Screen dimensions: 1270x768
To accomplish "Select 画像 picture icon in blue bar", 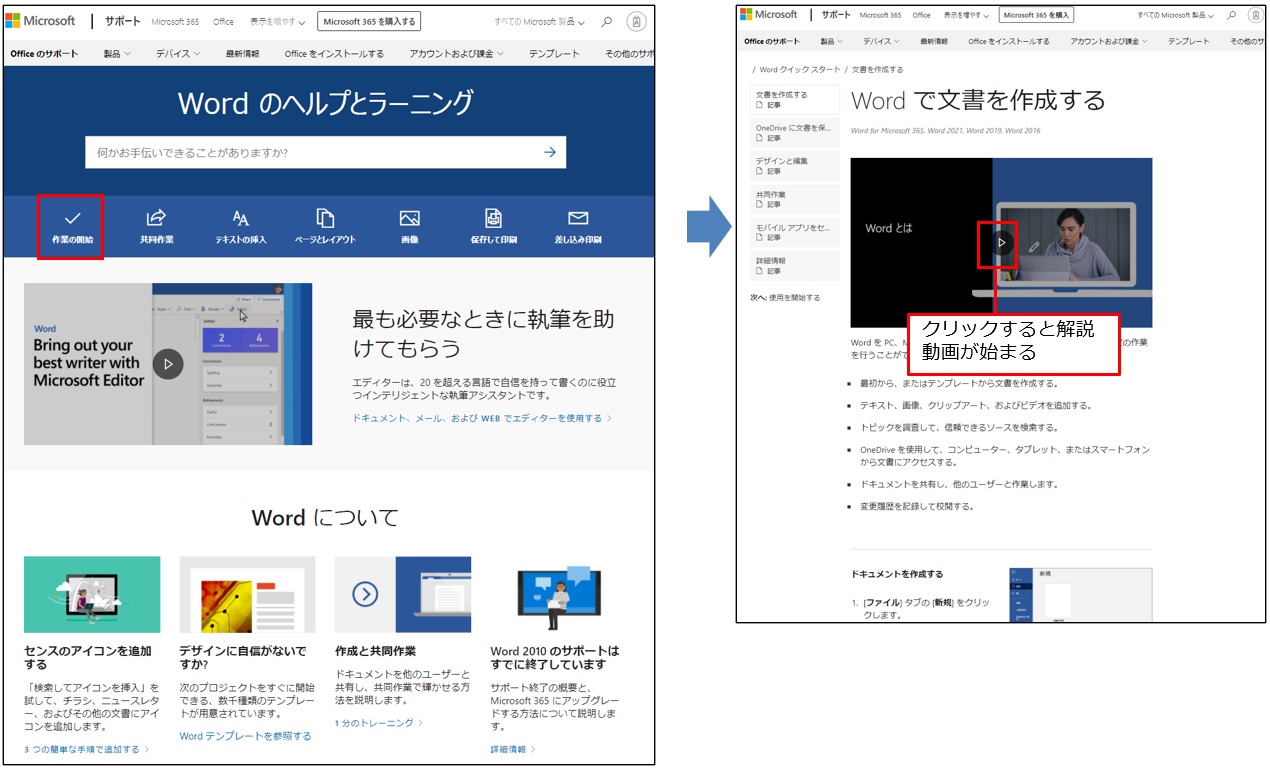I will coord(409,218).
